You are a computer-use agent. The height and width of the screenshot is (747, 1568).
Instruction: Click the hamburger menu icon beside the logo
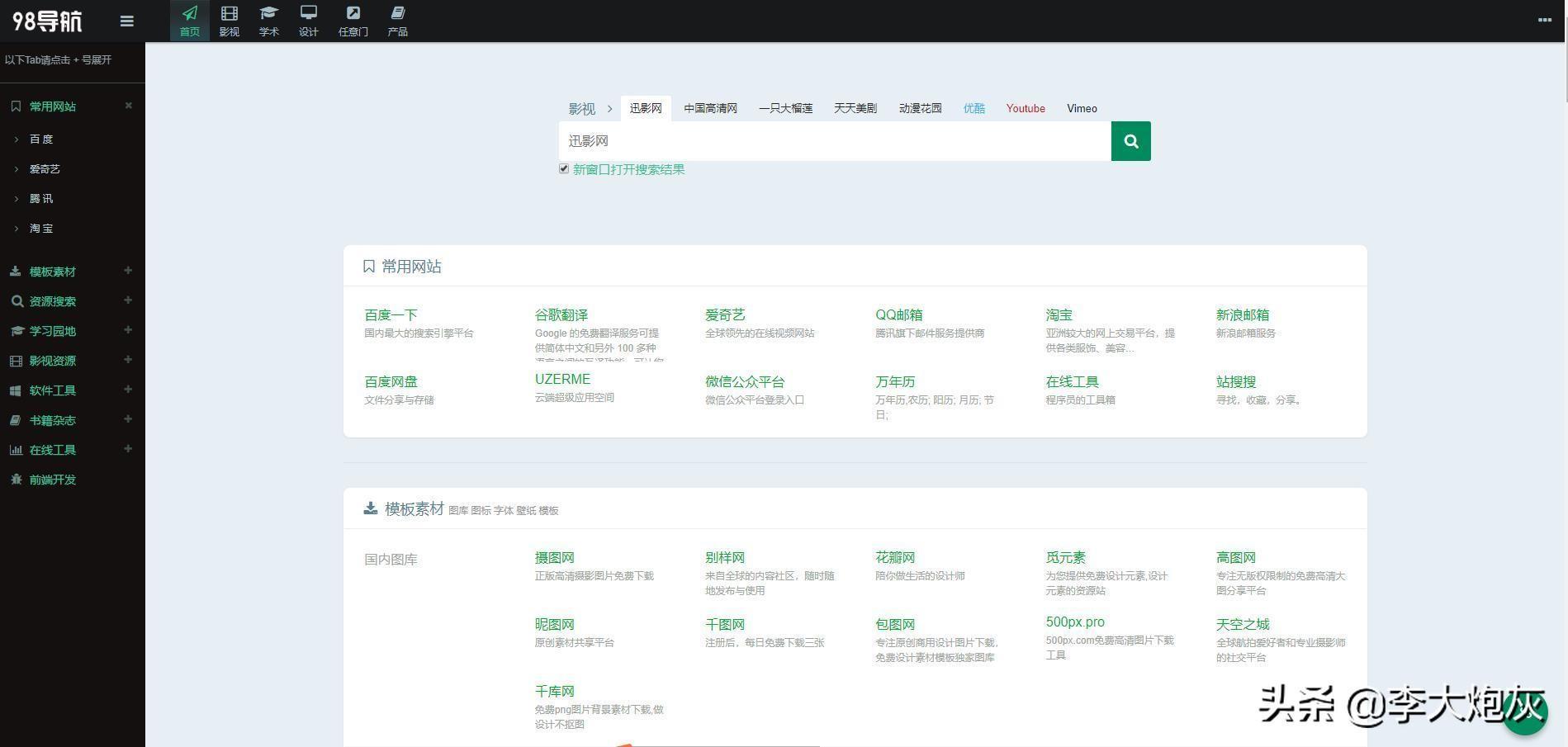tap(126, 21)
